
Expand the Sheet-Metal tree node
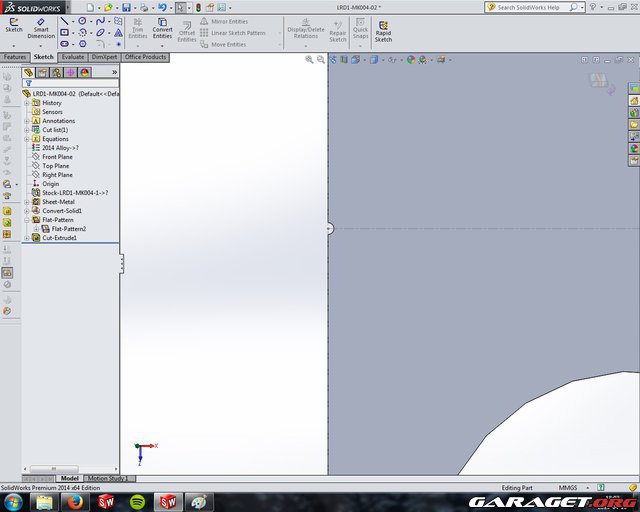point(27,202)
